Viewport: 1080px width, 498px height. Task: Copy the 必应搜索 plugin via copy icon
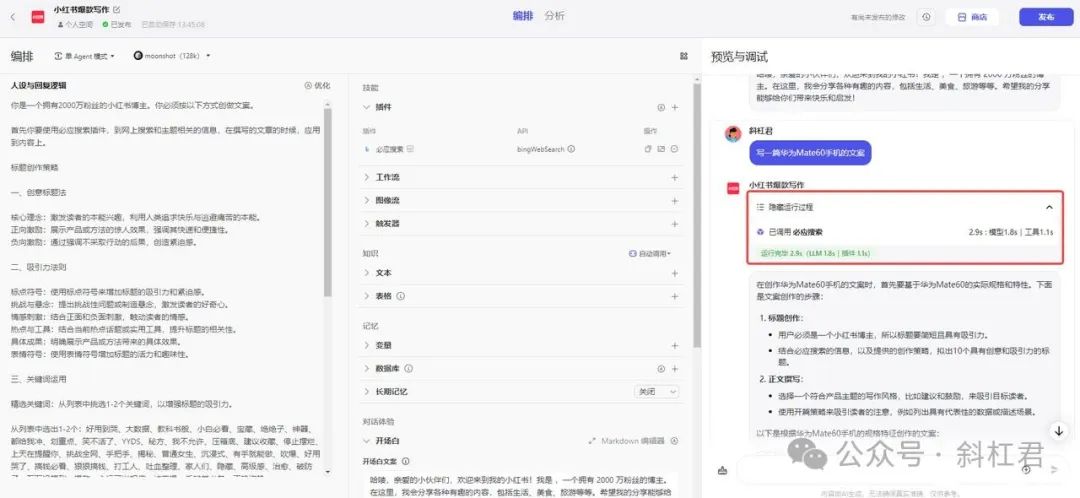(x=647, y=149)
